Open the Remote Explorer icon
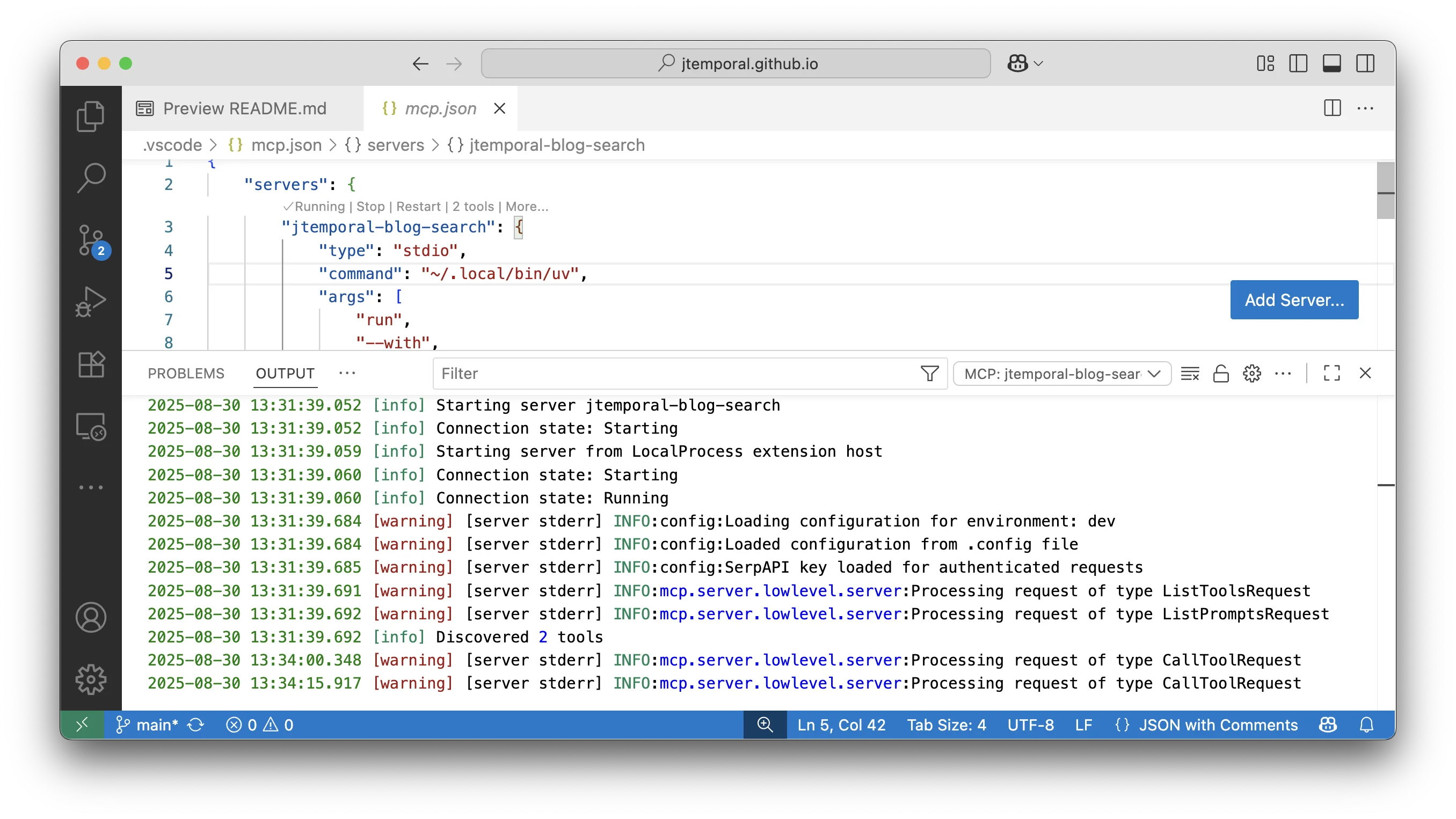This screenshot has height=819, width=1456. (x=91, y=427)
